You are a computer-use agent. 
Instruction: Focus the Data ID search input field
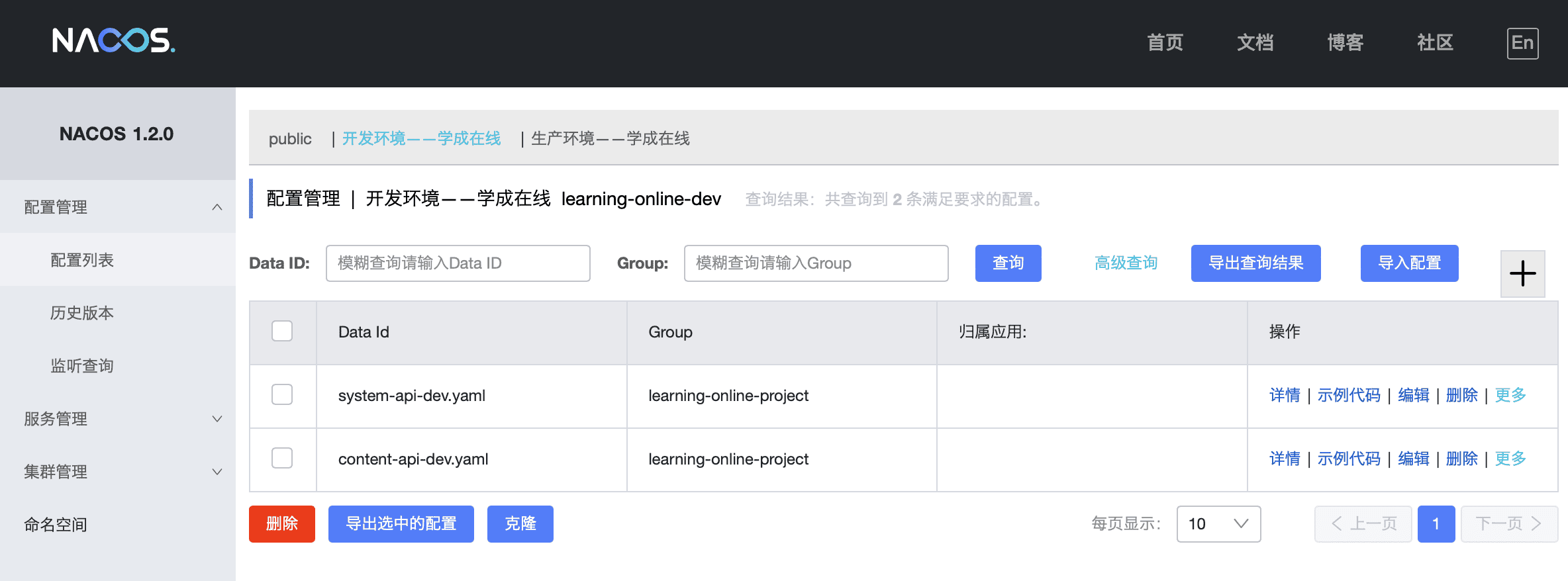click(458, 263)
